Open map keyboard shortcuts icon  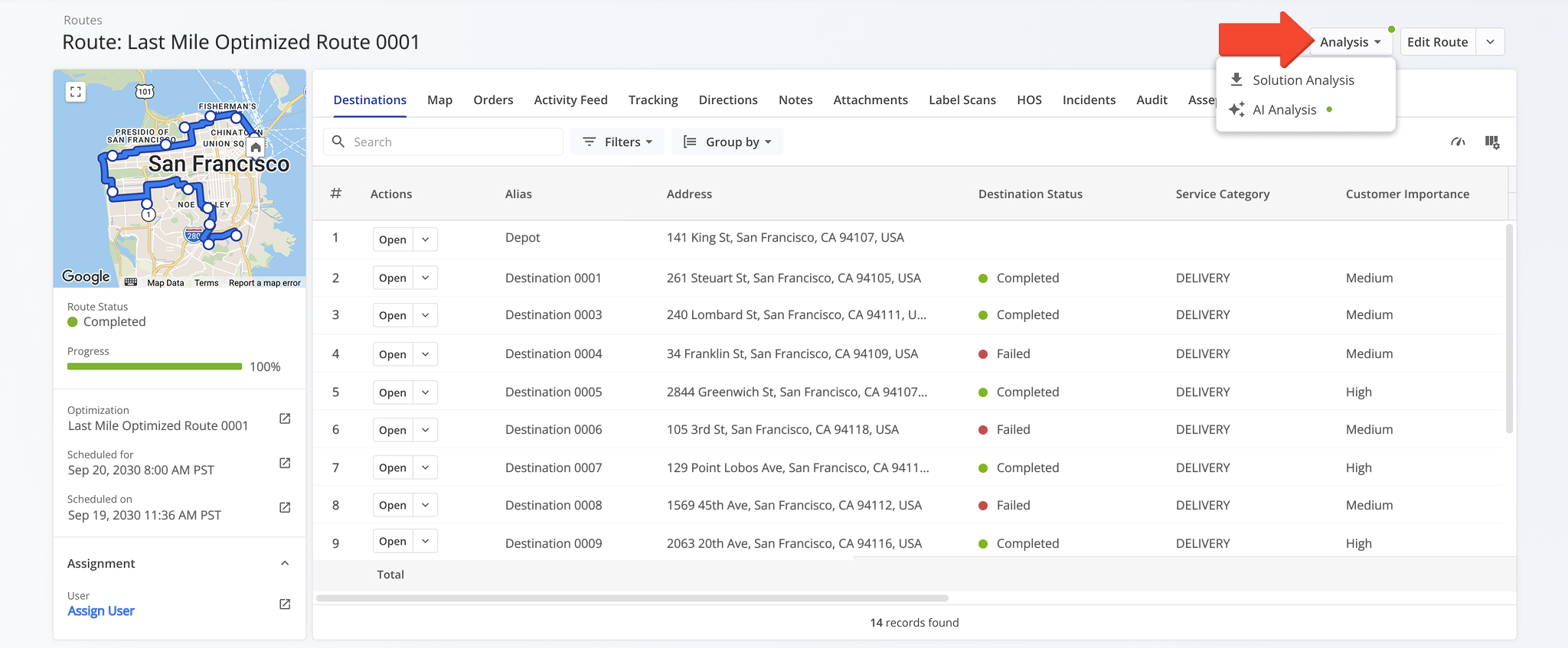[x=131, y=282]
